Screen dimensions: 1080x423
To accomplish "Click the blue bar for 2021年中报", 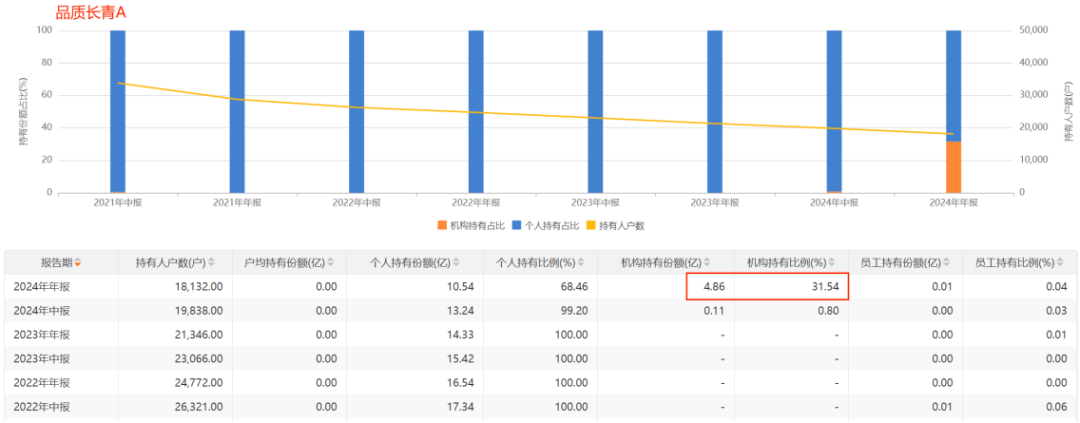I will pos(118,111).
